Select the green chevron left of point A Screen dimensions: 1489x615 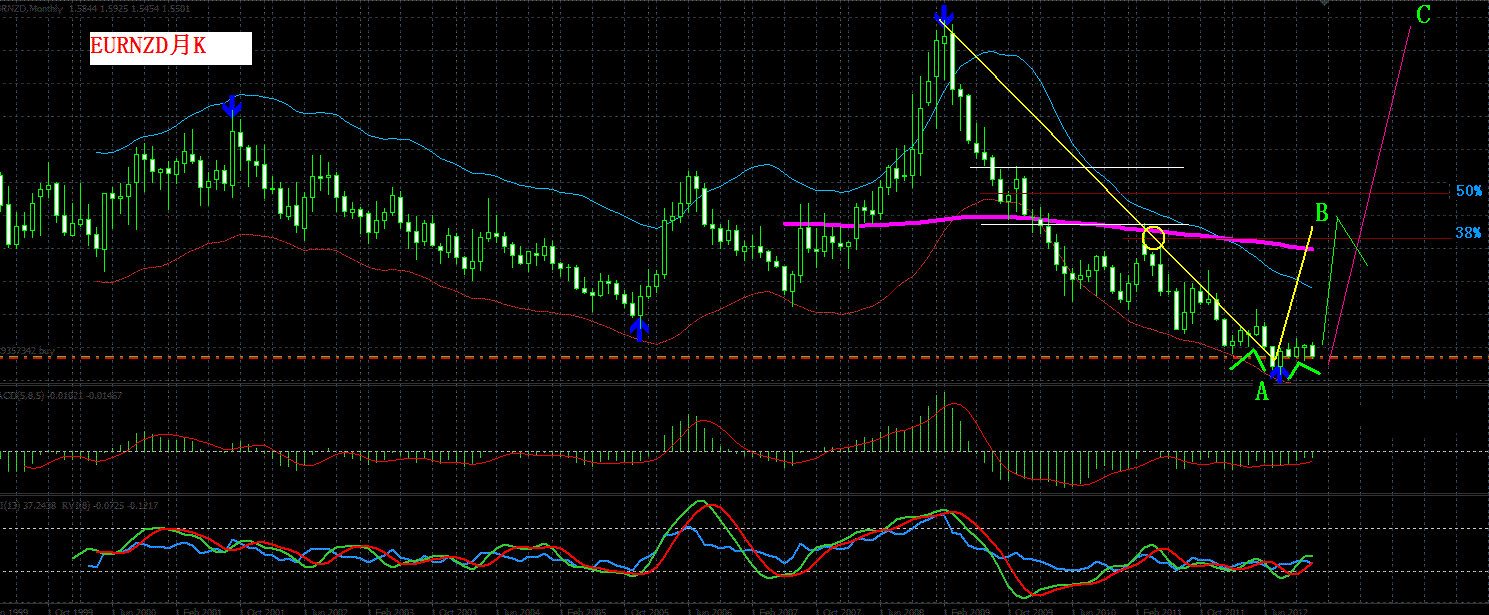1249,359
